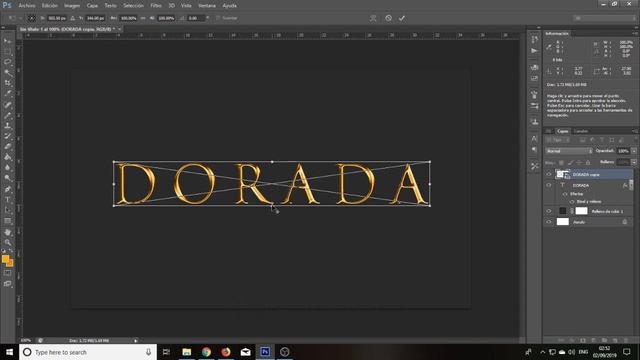Select the Rectangular Marquee tool

[7, 51]
